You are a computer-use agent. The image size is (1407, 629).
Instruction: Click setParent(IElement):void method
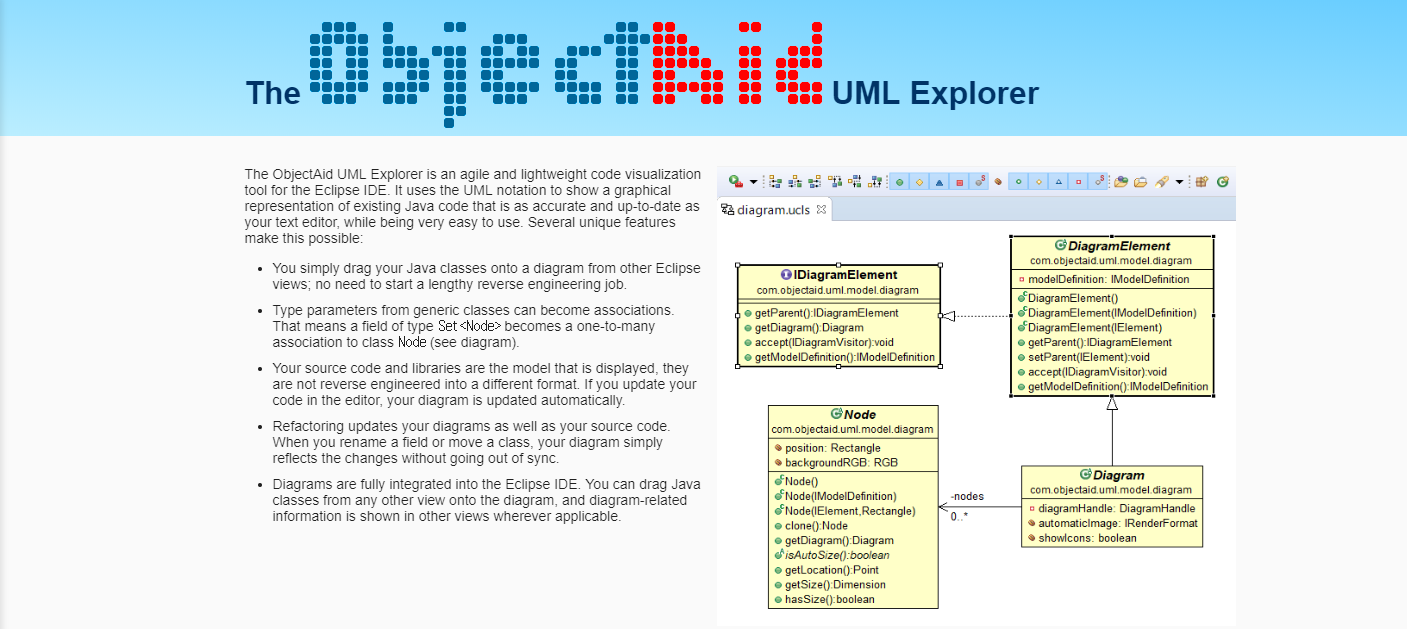pyautogui.click(x=1089, y=357)
